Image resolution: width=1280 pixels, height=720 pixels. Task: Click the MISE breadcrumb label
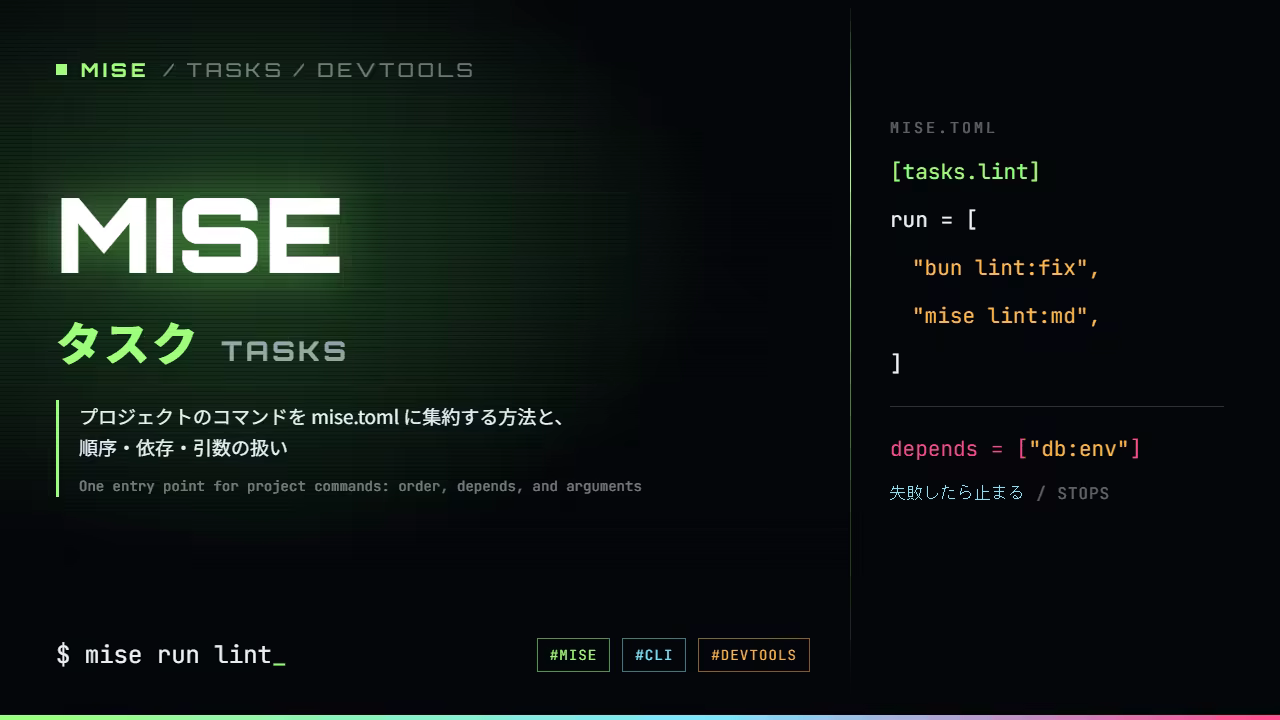pyautogui.click(x=113, y=70)
